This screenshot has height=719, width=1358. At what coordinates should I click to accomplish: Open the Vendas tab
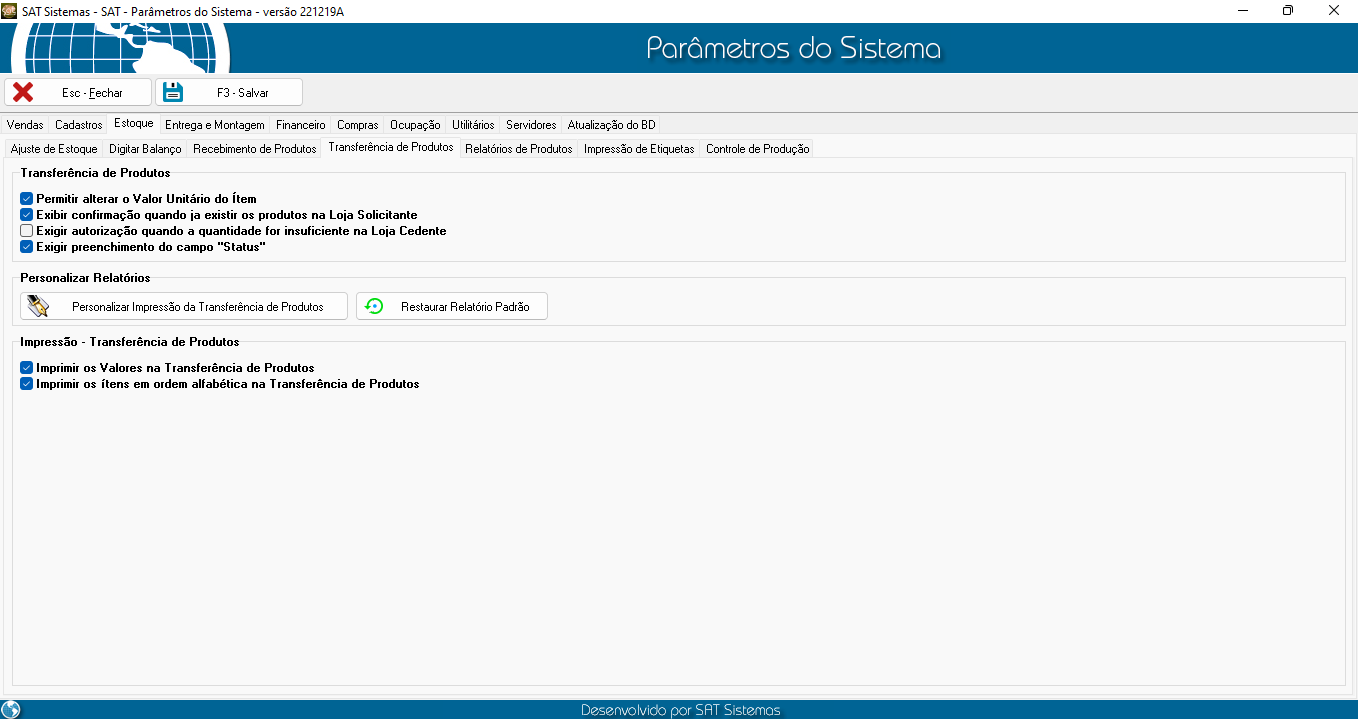pyautogui.click(x=25, y=125)
